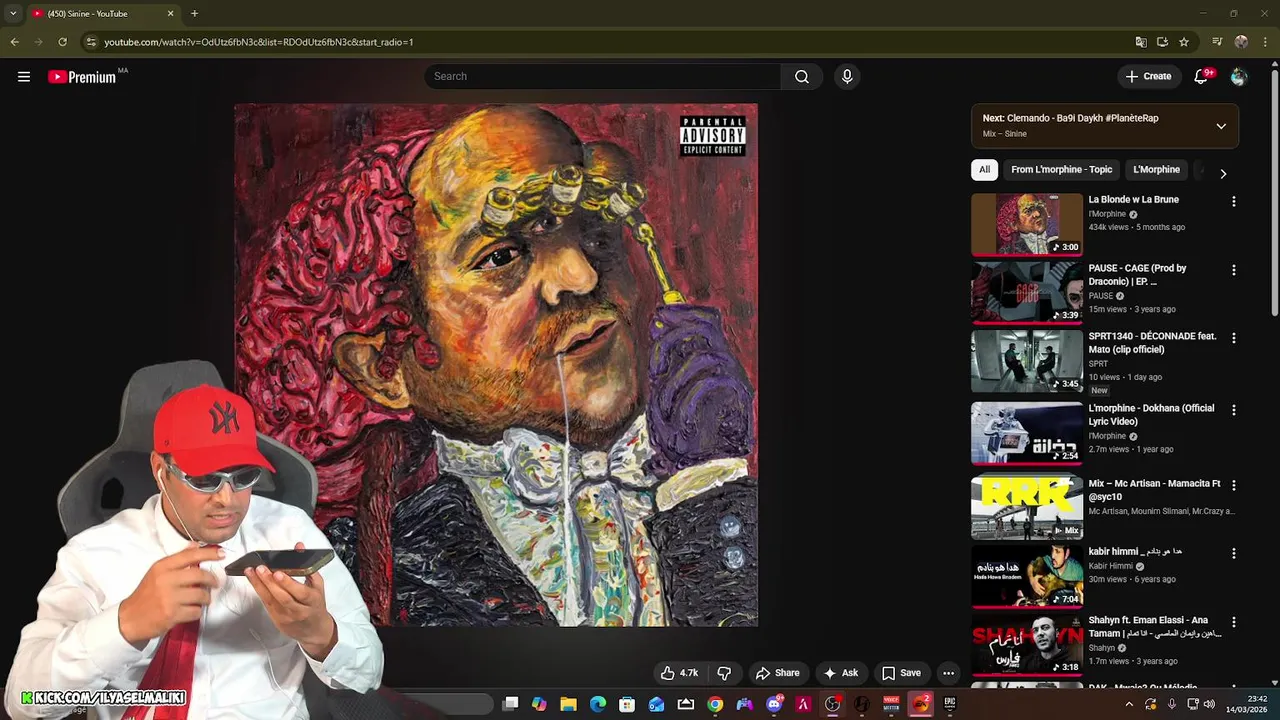Go back to the previous page
The image size is (1280, 720).
14,42
